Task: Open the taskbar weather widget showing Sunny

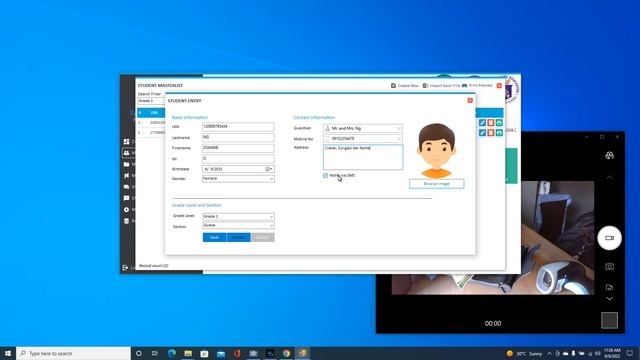Action: [524, 353]
